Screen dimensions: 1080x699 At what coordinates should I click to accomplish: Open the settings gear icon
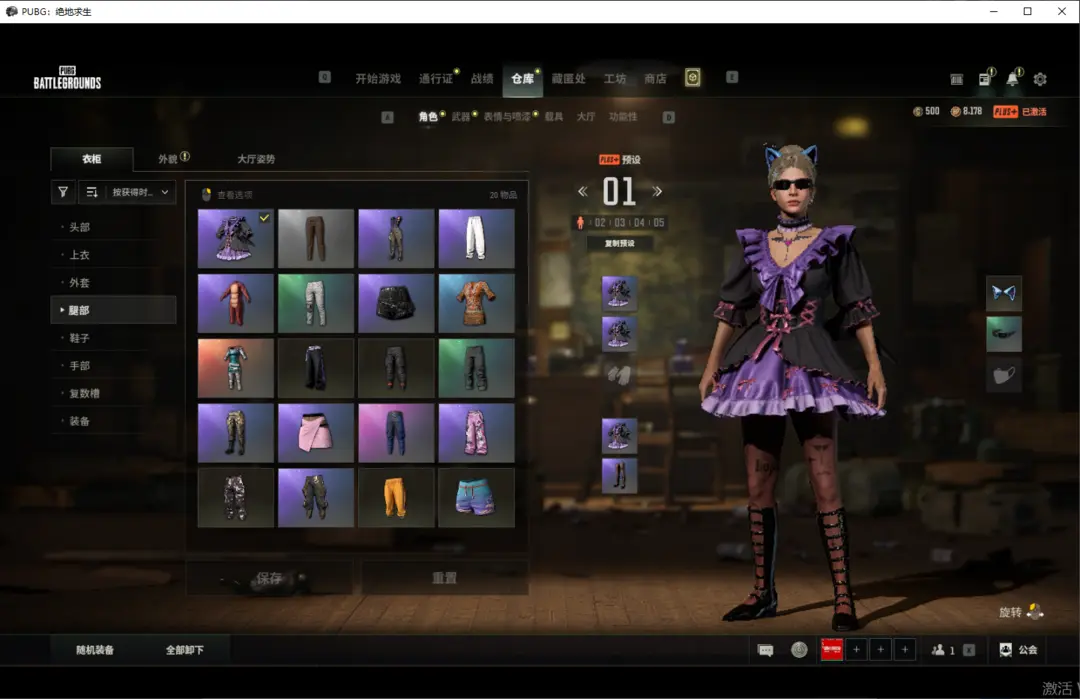[x=1040, y=79]
